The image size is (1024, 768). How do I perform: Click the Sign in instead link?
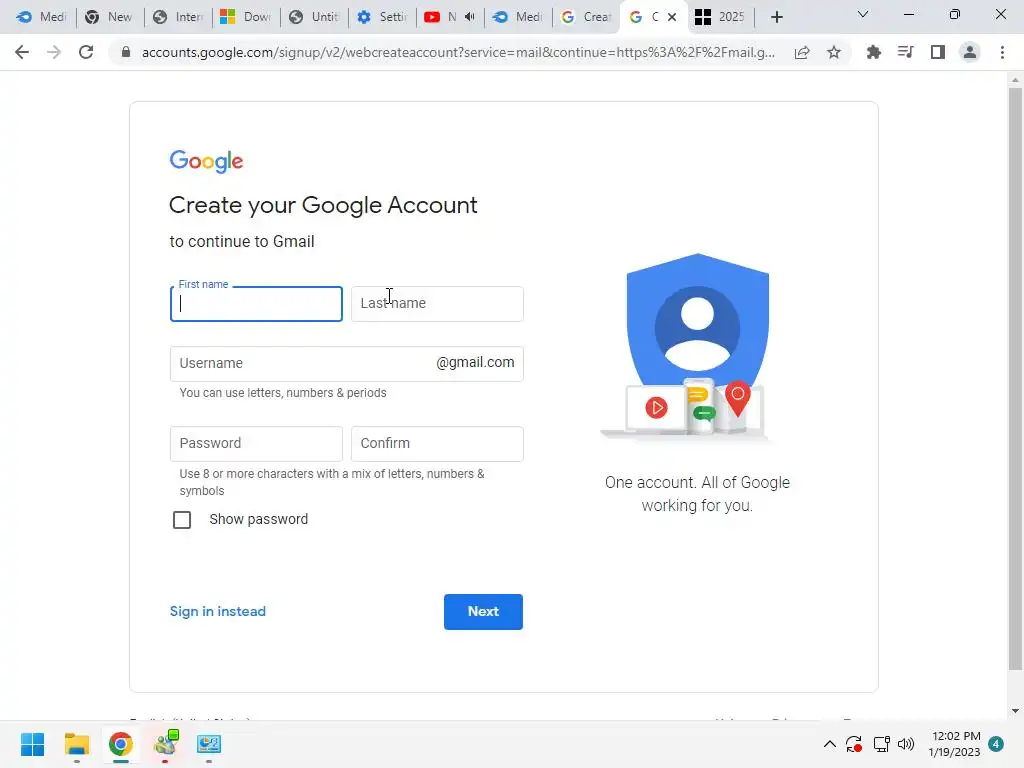click(217, 611)
